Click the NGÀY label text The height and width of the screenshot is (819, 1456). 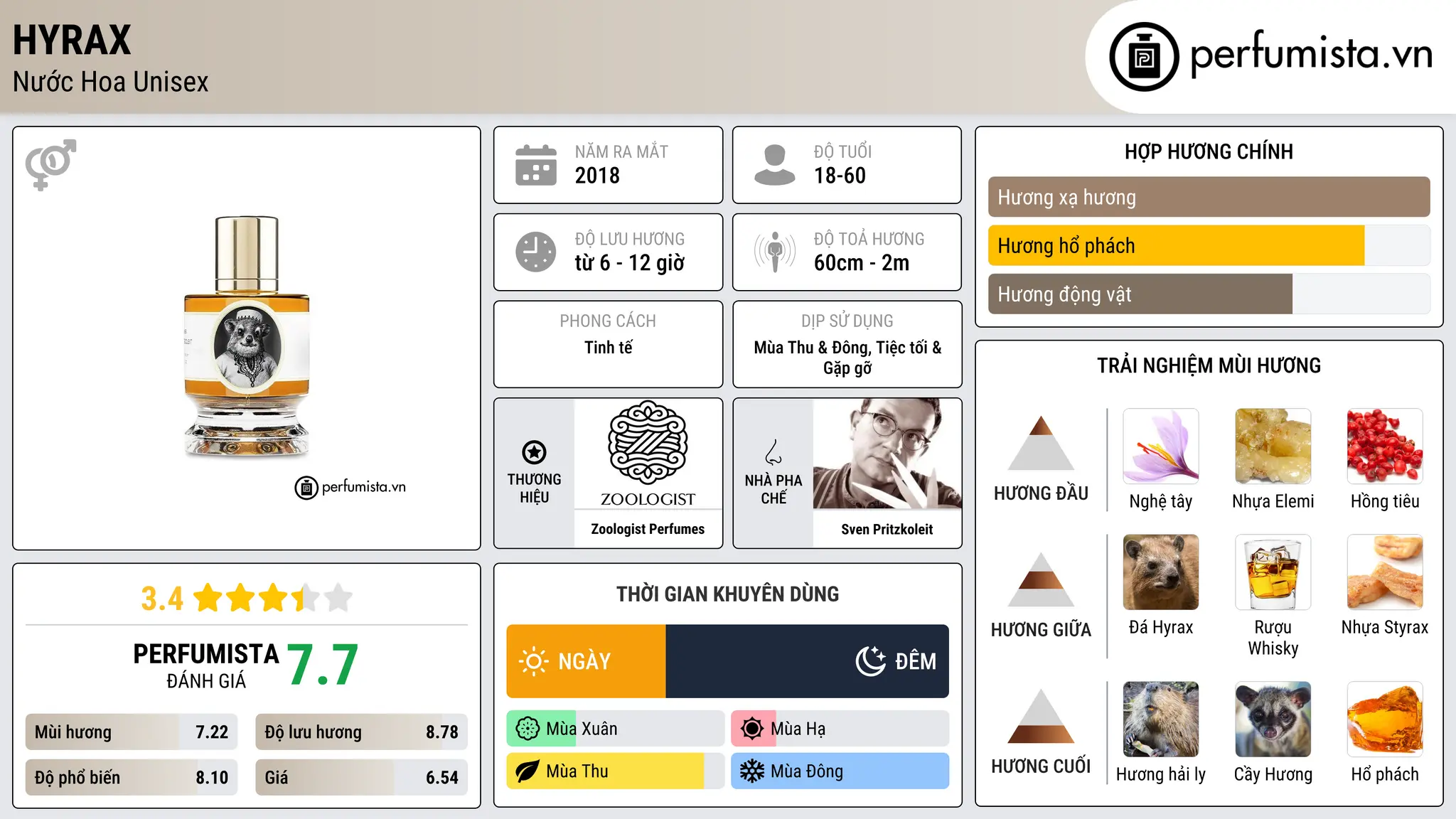(584, 661)
